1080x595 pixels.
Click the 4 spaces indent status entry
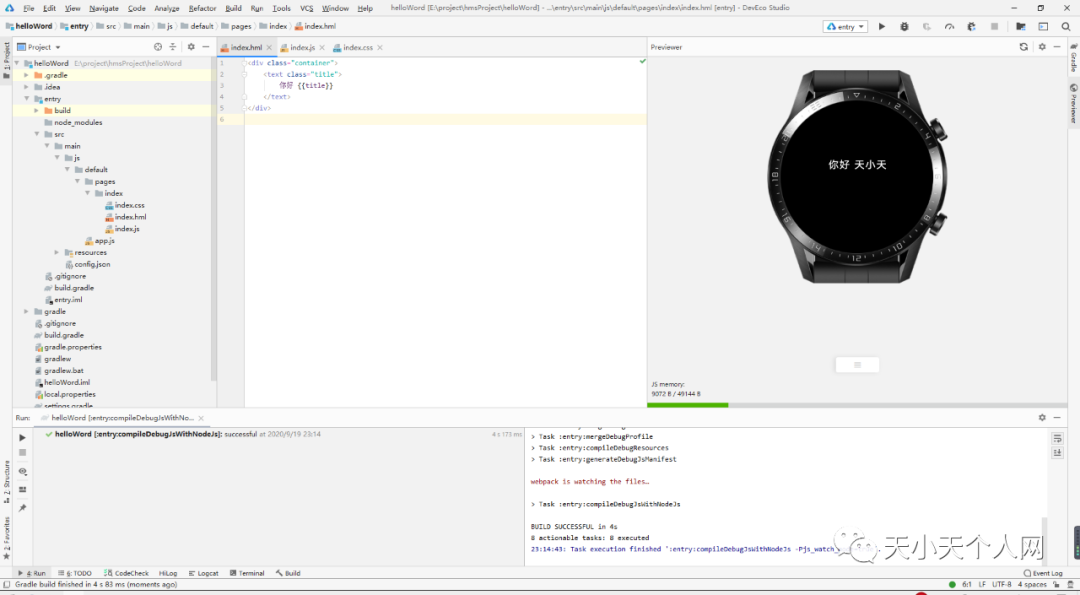(1032, 584)
